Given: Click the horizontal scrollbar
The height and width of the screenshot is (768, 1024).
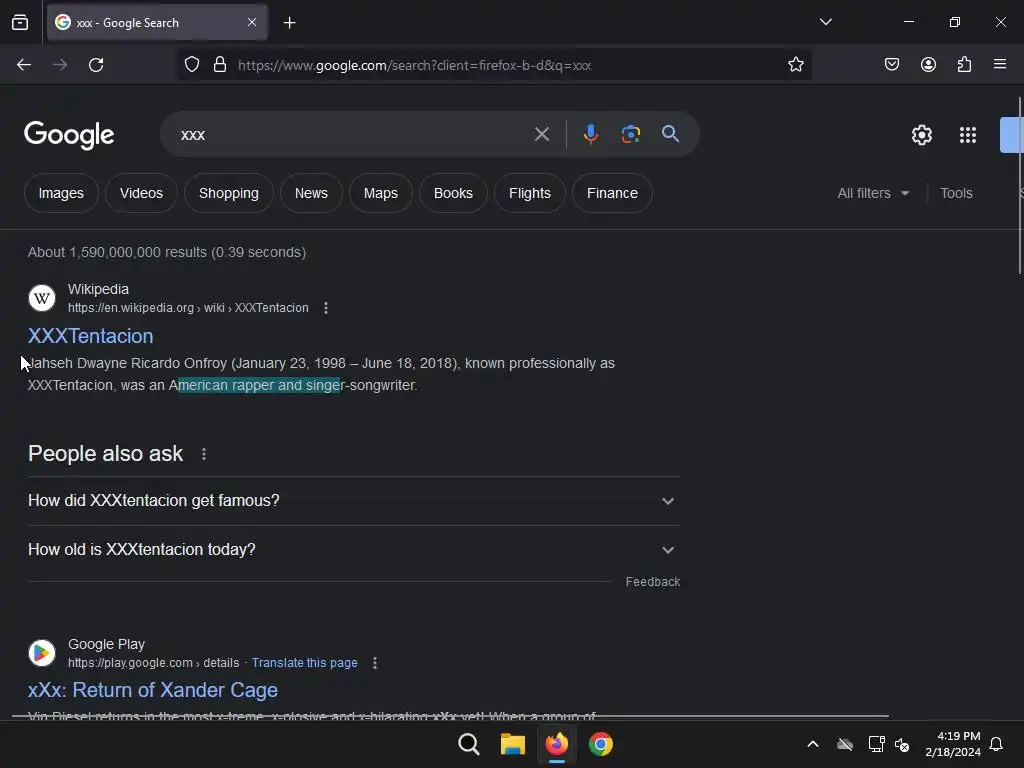Looking at the screenshot, I should click(450, 716).
